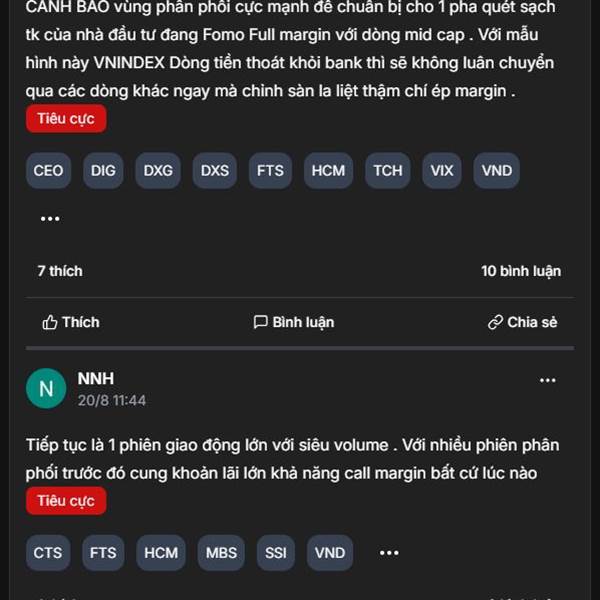Share the post using Chia sẻ
The height and width of the screenshot is (600, 600).
pyautogui.click(x=523, y=322)
